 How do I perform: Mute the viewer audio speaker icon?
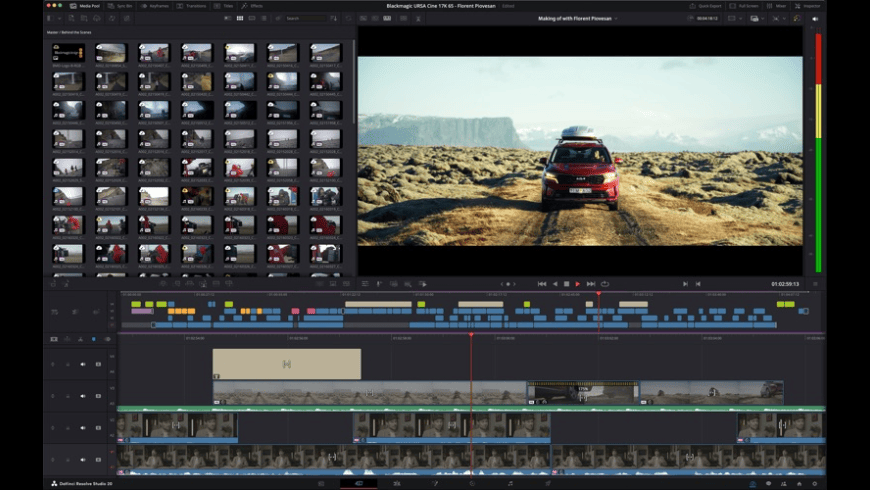pyautogui.click(x=815, y=18)
